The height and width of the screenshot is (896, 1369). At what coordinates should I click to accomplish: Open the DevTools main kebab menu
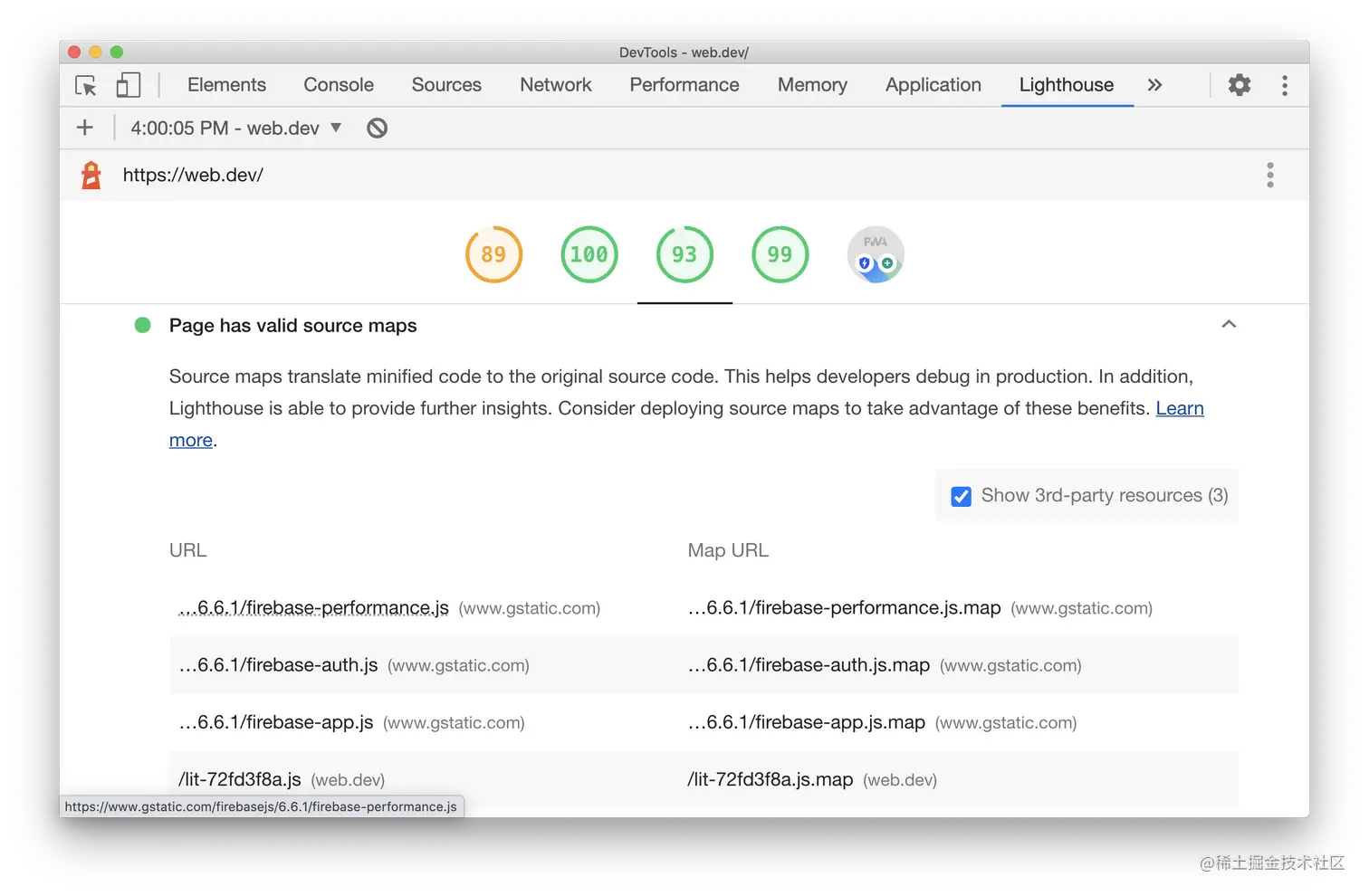click(x=1285, y=85)
